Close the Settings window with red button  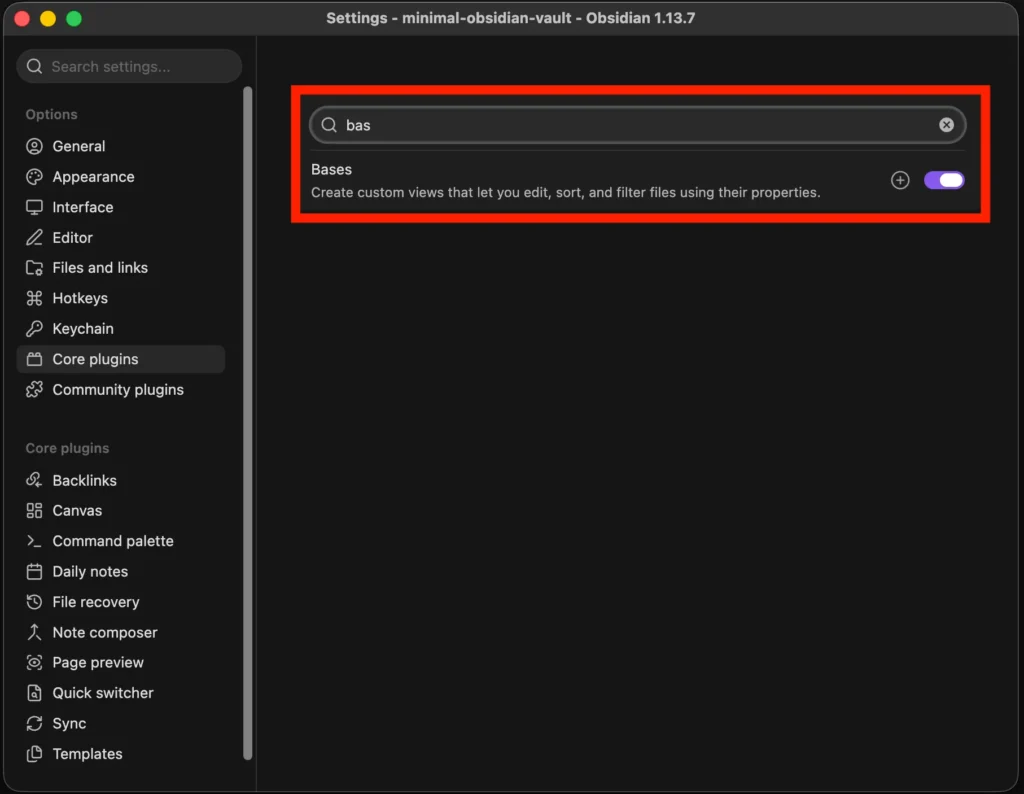(x=22, y=18)
